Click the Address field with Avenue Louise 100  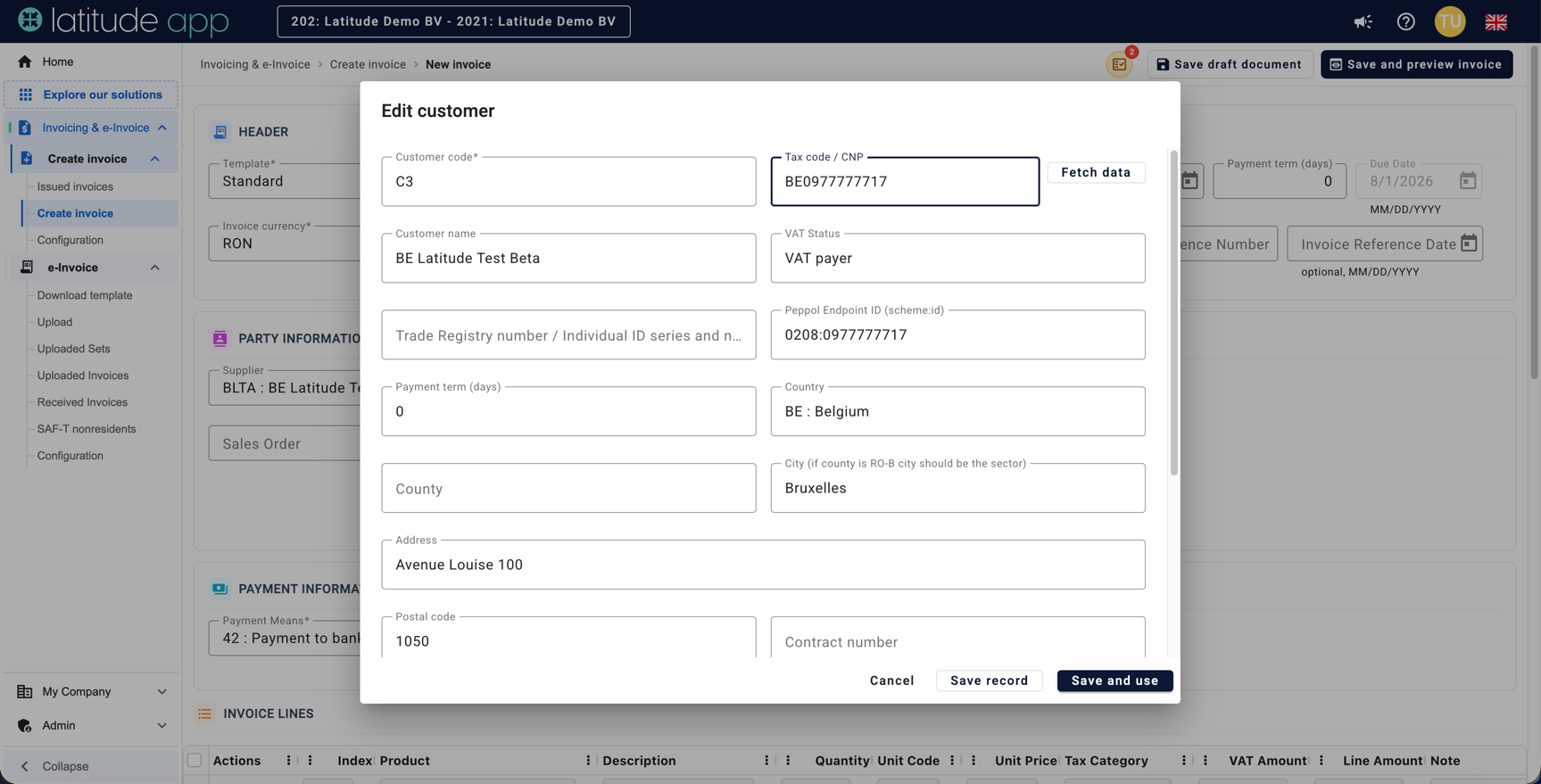[763, 565]
